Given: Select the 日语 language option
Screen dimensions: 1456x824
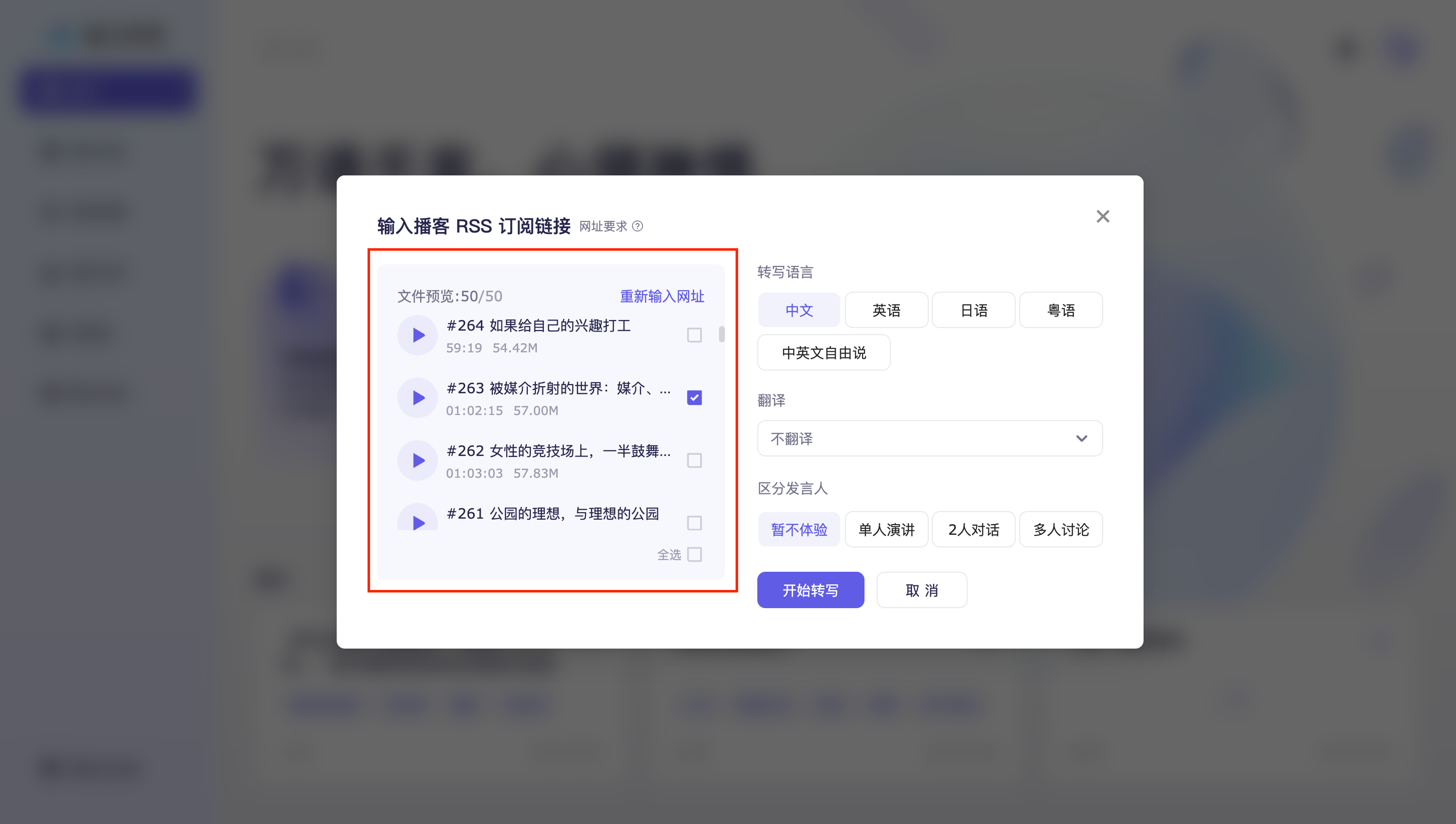Looking at the screenshot, I should 973,309.
